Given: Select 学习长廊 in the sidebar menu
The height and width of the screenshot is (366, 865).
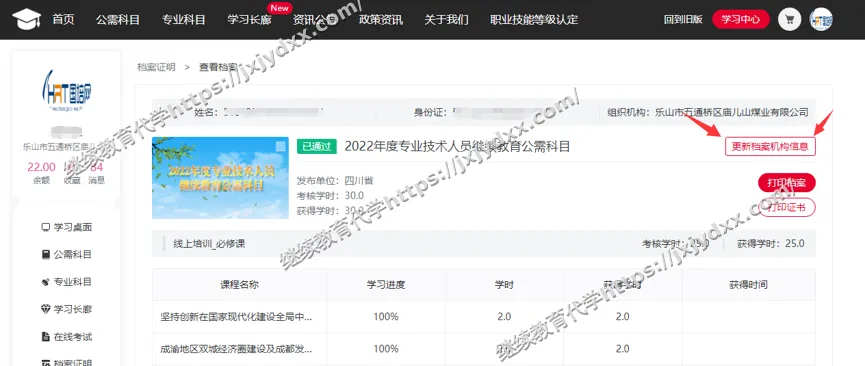Looking at the screenshot, I should pos(73,309).
